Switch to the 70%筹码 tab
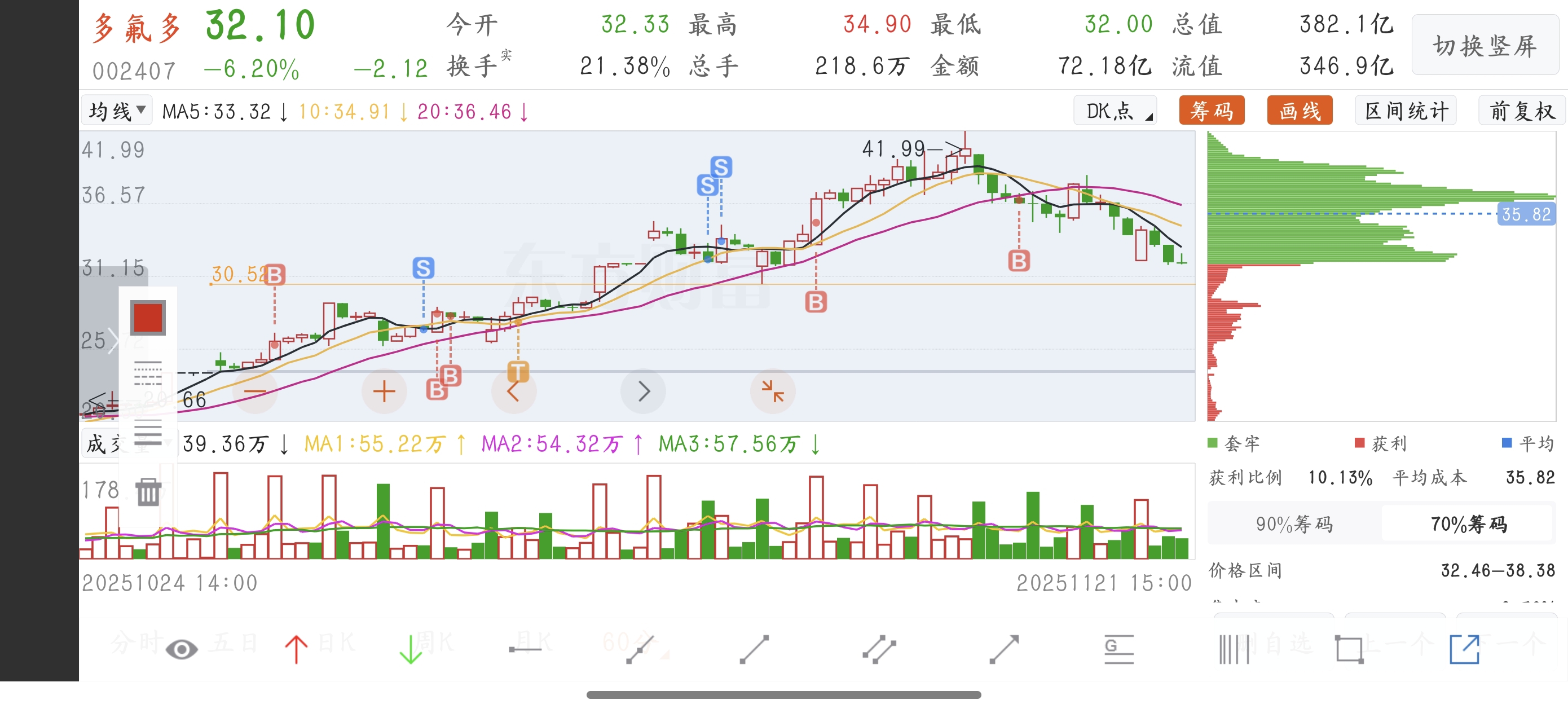 tap(1468, 523)
